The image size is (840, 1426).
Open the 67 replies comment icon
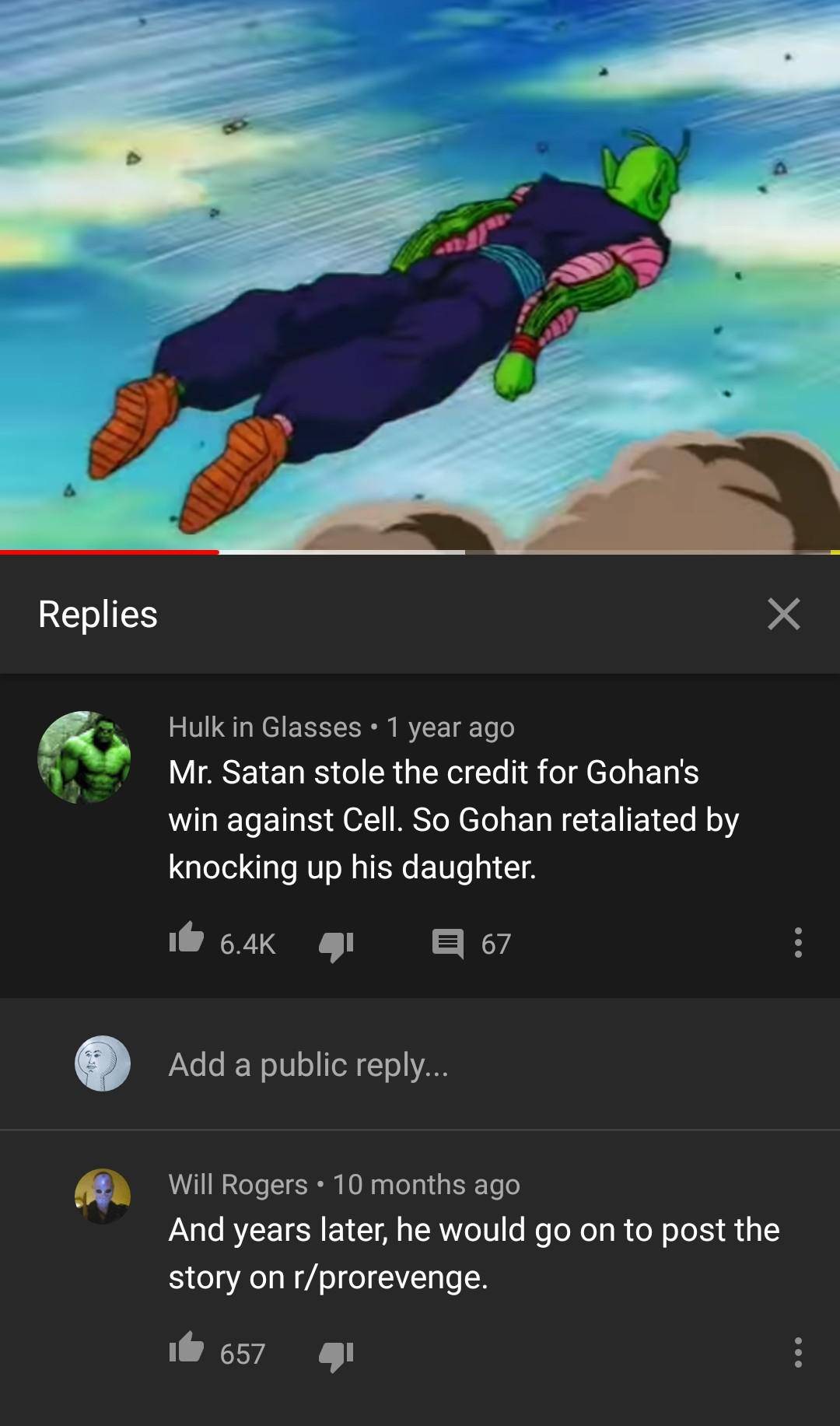click(x=448, y=944)
